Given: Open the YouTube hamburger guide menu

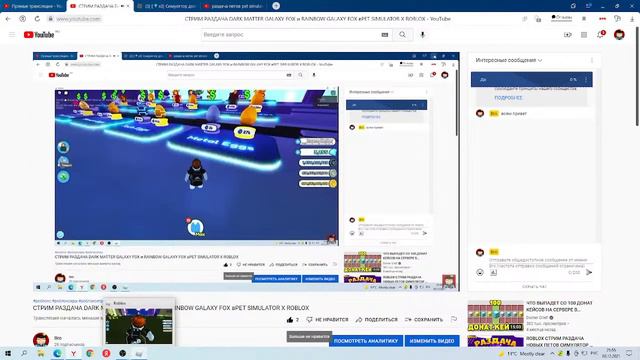Looking at the screenshot, I should pos(12,35).
